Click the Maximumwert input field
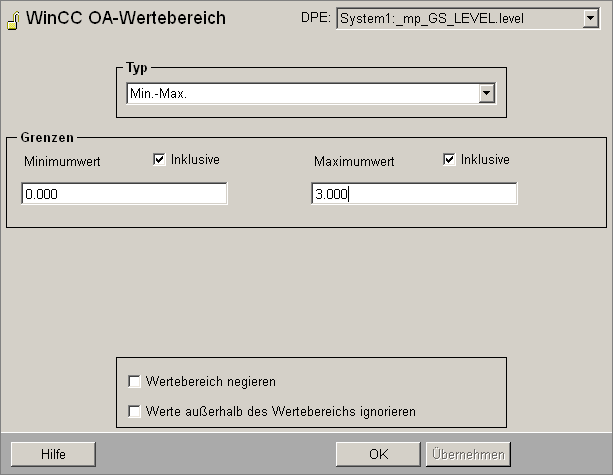 pos(414,194)
